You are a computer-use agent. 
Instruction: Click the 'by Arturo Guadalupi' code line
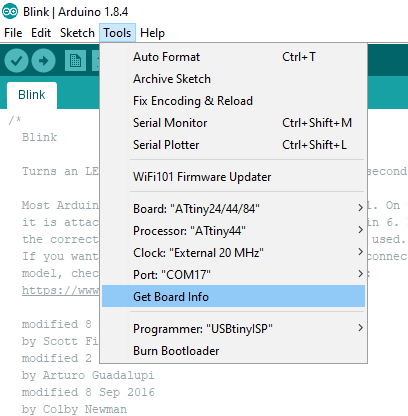[x=88, y=375]
